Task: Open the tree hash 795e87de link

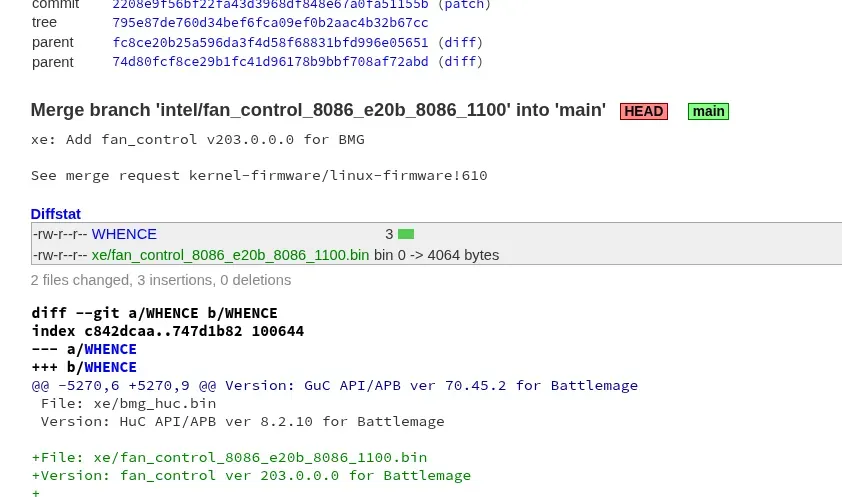Action: (270, 23)
